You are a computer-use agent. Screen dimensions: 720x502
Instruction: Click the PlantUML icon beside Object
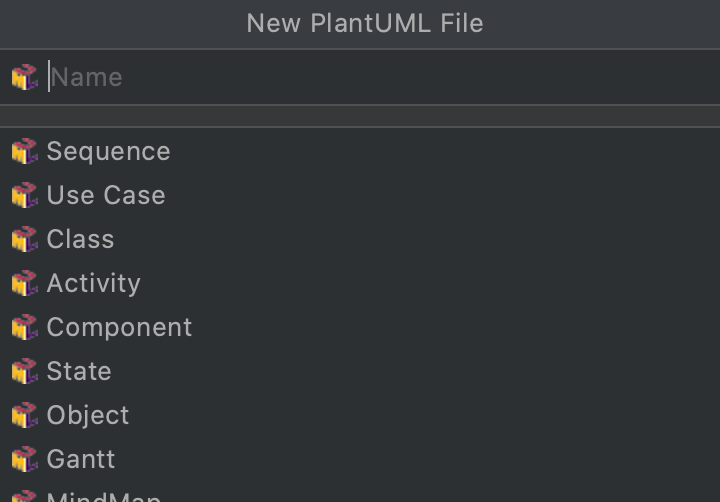point(24,415)
